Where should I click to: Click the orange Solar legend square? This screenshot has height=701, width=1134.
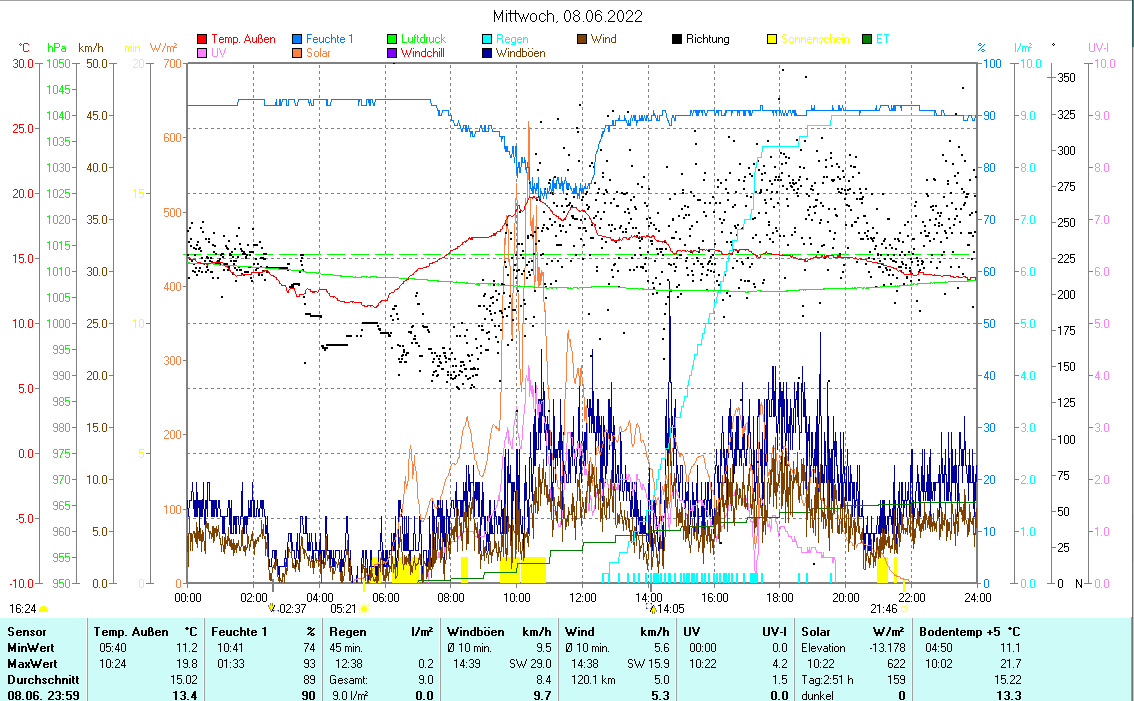(x=299, y=53)
